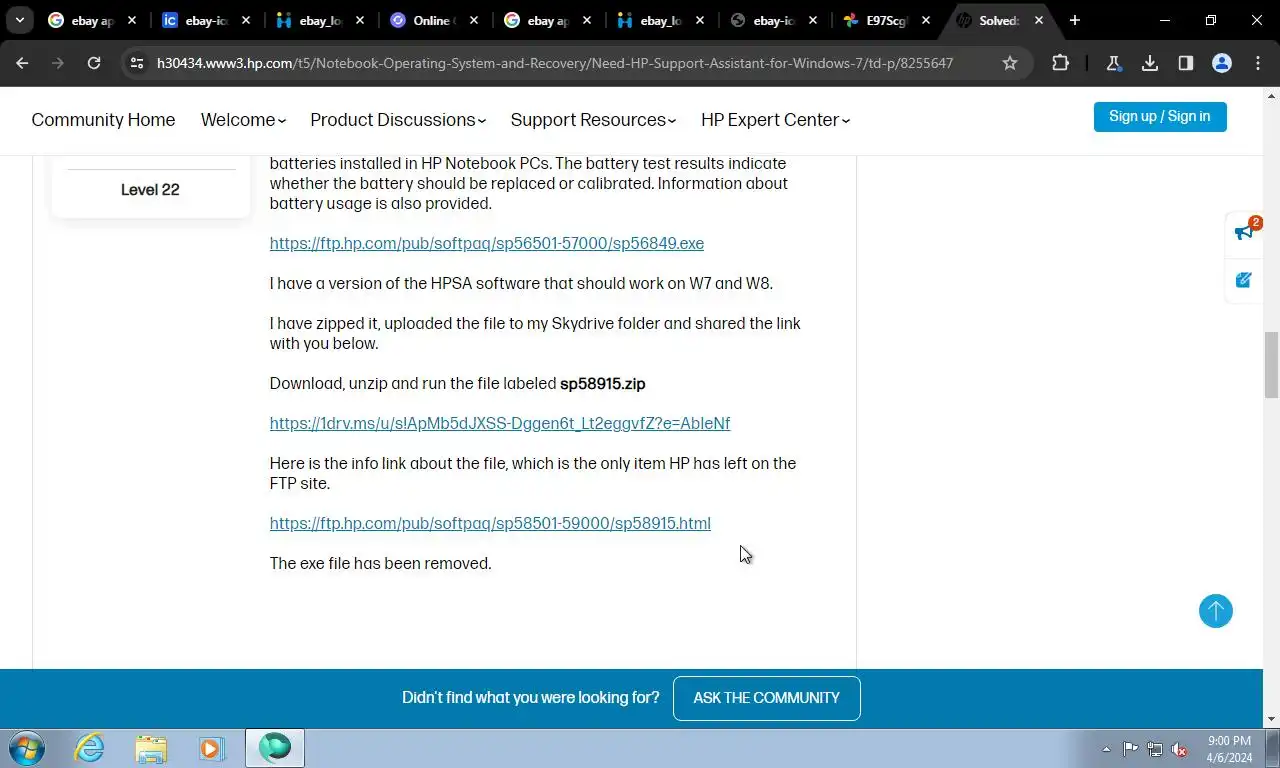Expand Support Resources dropdown

coord(593,120)
